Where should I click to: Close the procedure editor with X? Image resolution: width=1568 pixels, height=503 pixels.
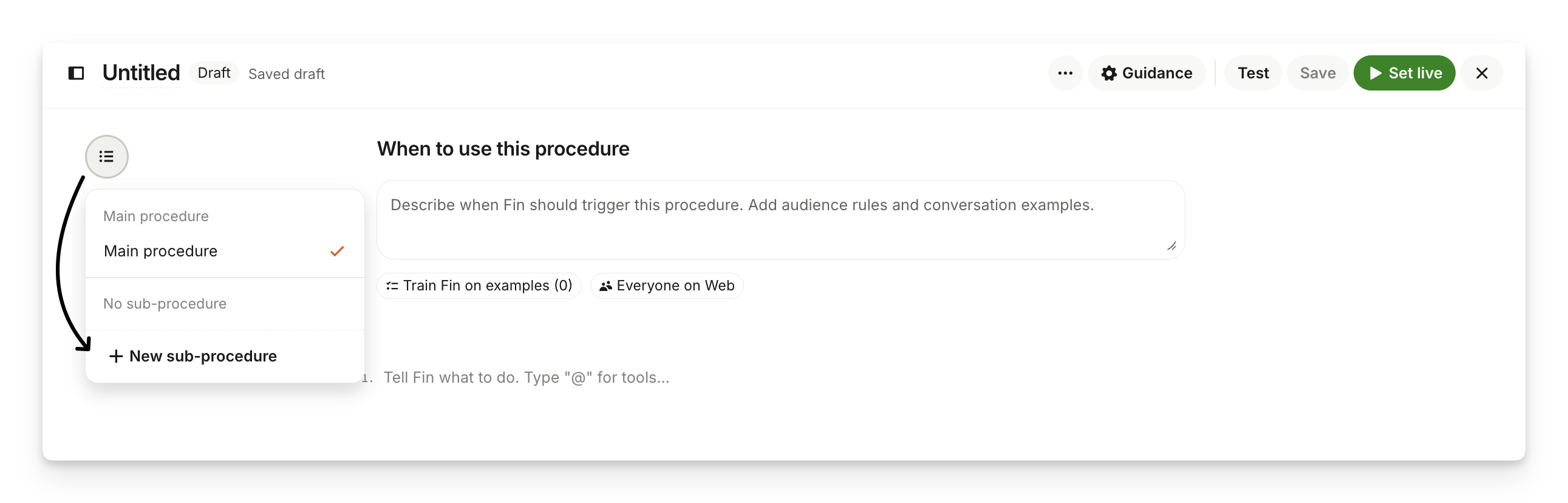[x=1482, y=74]
